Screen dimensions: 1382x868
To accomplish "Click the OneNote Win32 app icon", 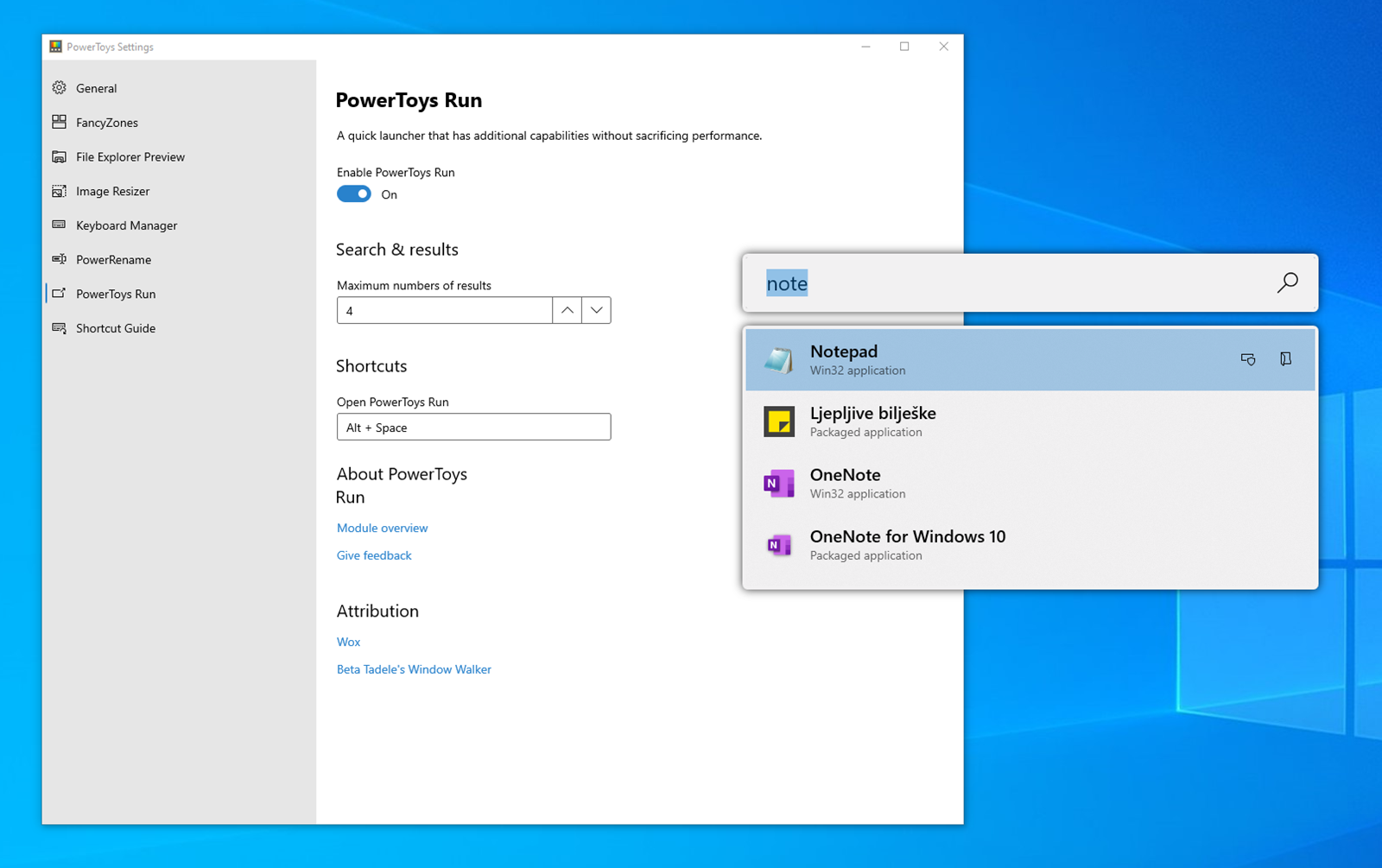I will [x=779, y=483].
